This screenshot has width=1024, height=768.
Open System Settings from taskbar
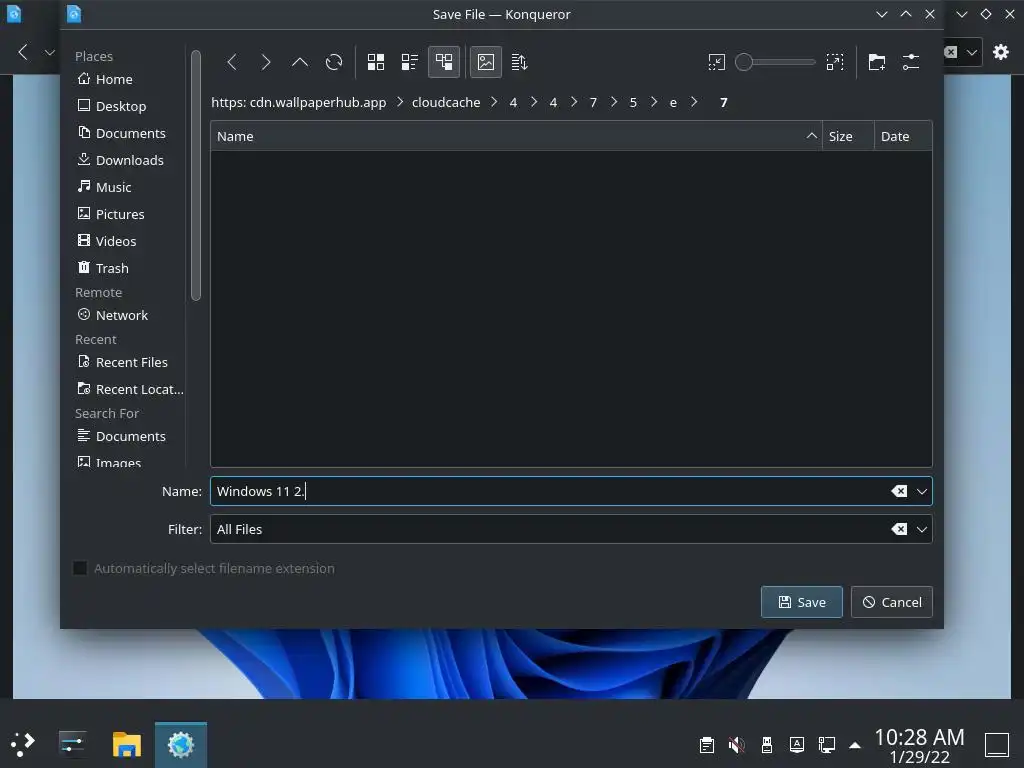[x=72, y=744]
